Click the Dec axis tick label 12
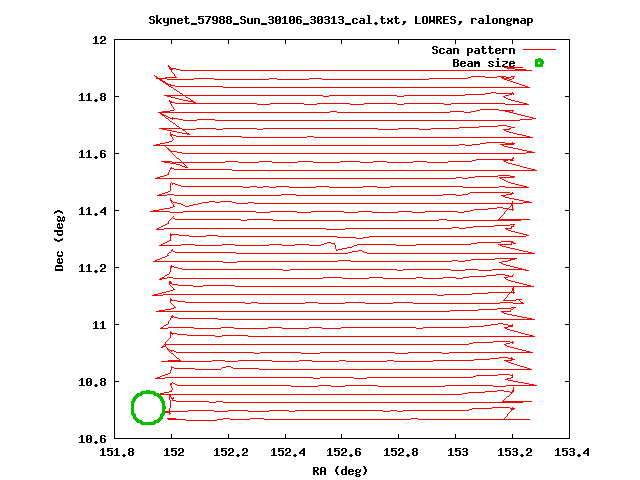Viewport: 640px width, 480px height. [99, 40]
